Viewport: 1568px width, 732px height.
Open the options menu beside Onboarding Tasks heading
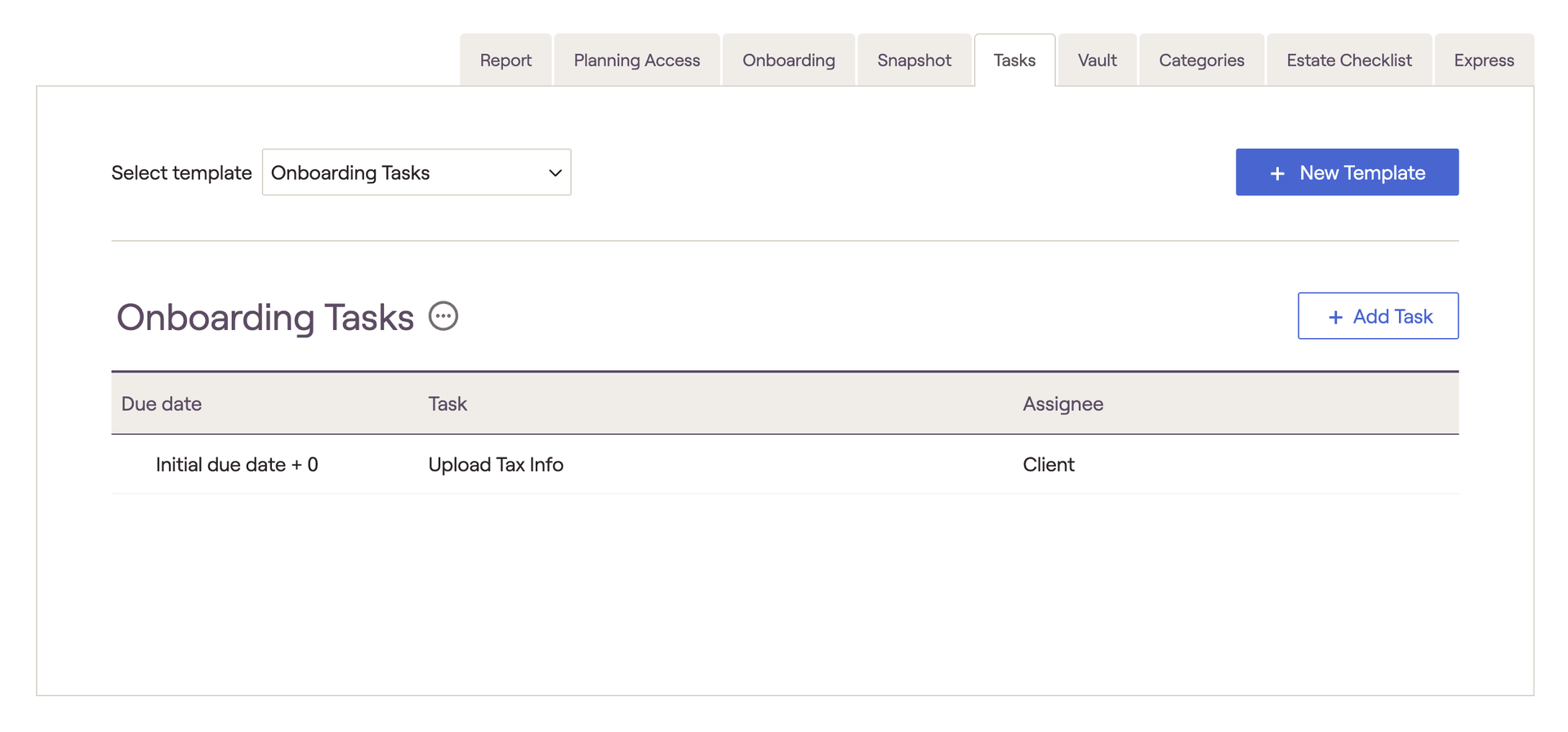pyautogui.click(x=443, y=316)
